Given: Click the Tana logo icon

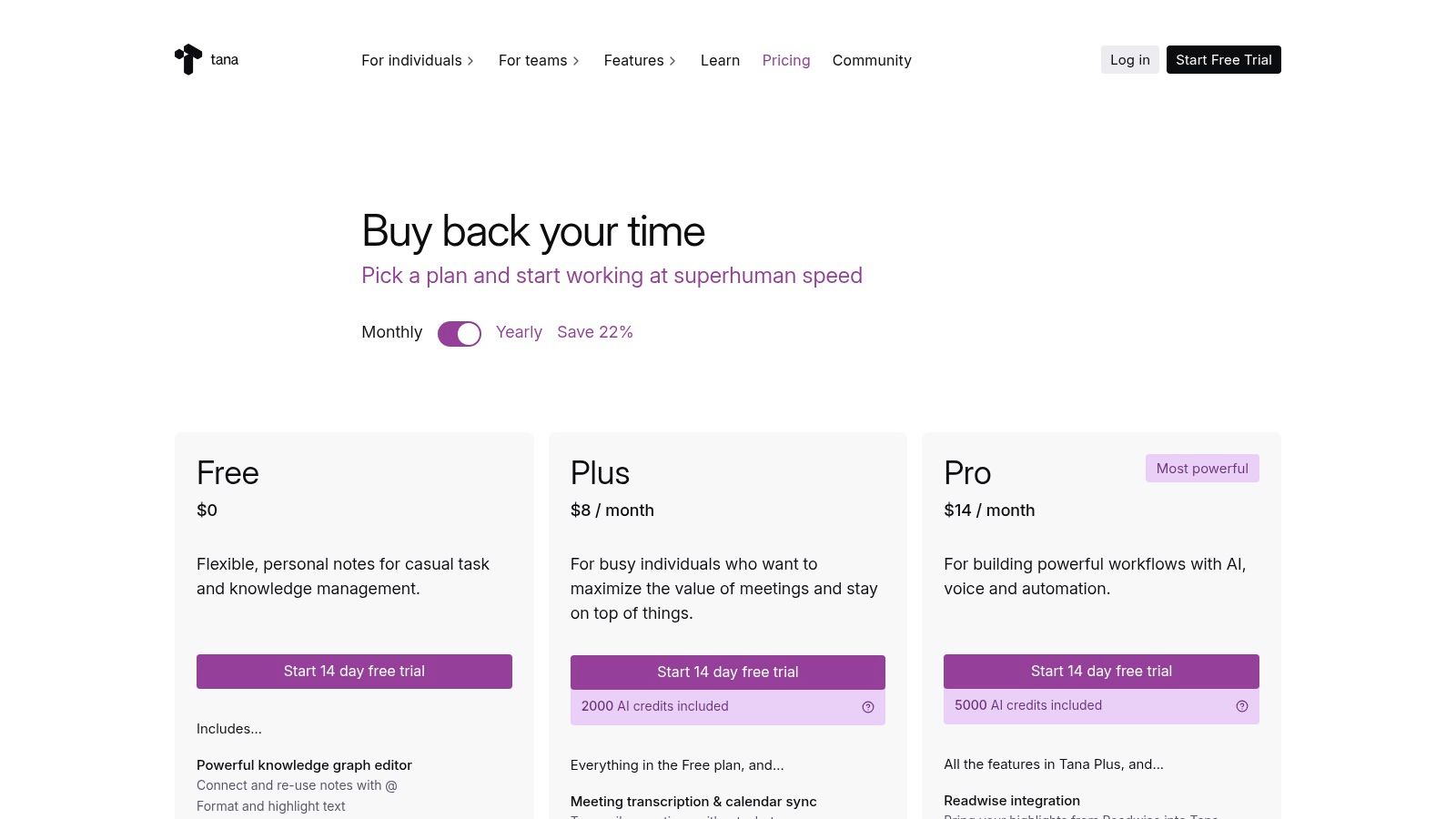Looking at the screenshot, I should click(x=188, y=59).
